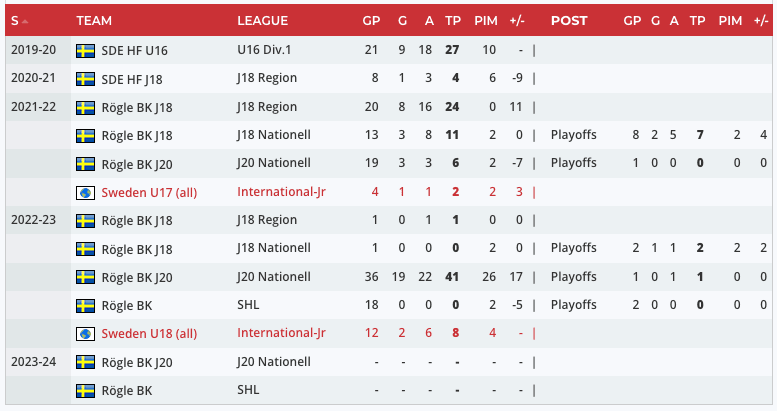Click the flag beside Rögle BK J20 in 2021-22

85,164
